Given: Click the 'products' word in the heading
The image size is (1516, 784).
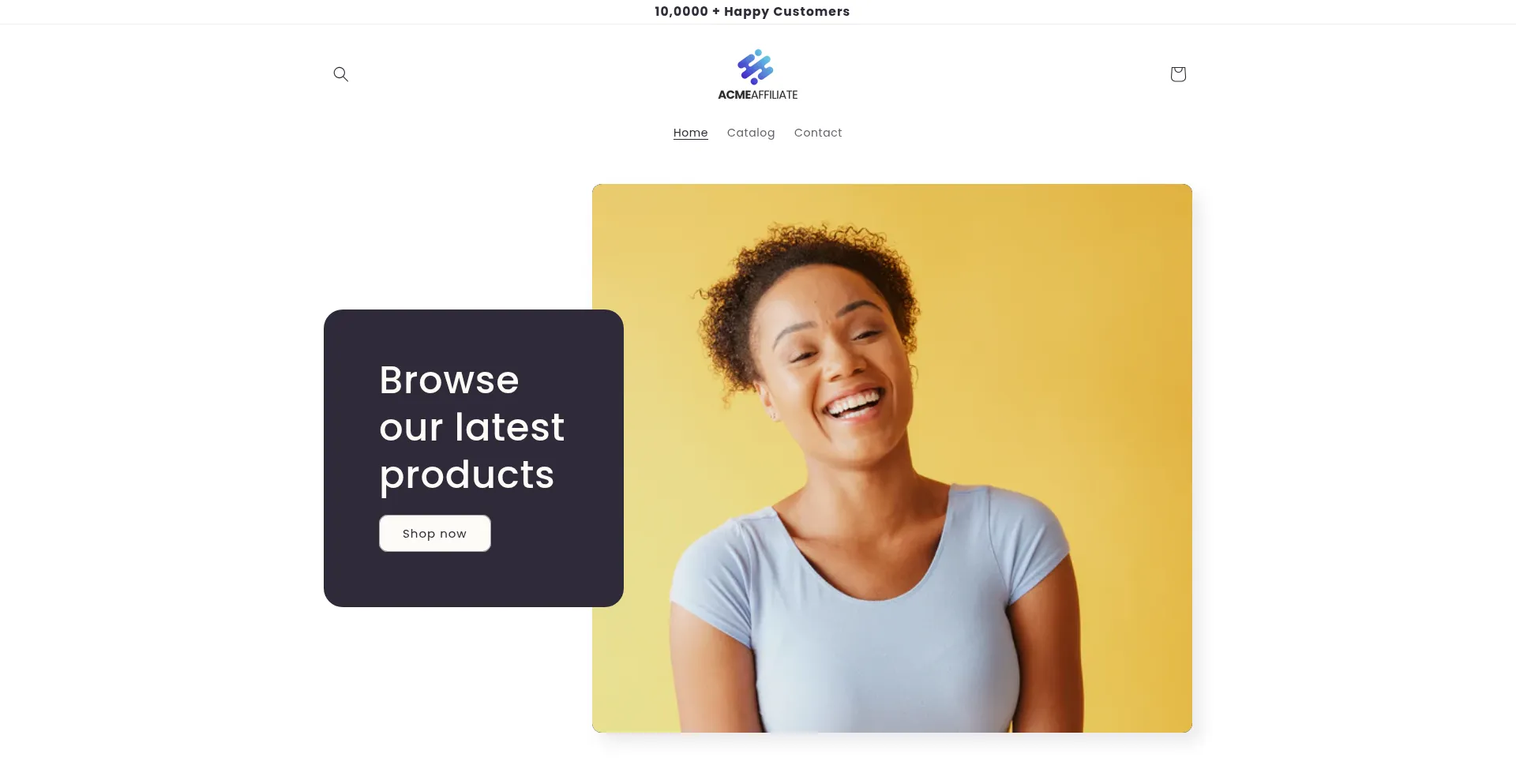Looking at the screenshot, I should (x=467, y=475).
